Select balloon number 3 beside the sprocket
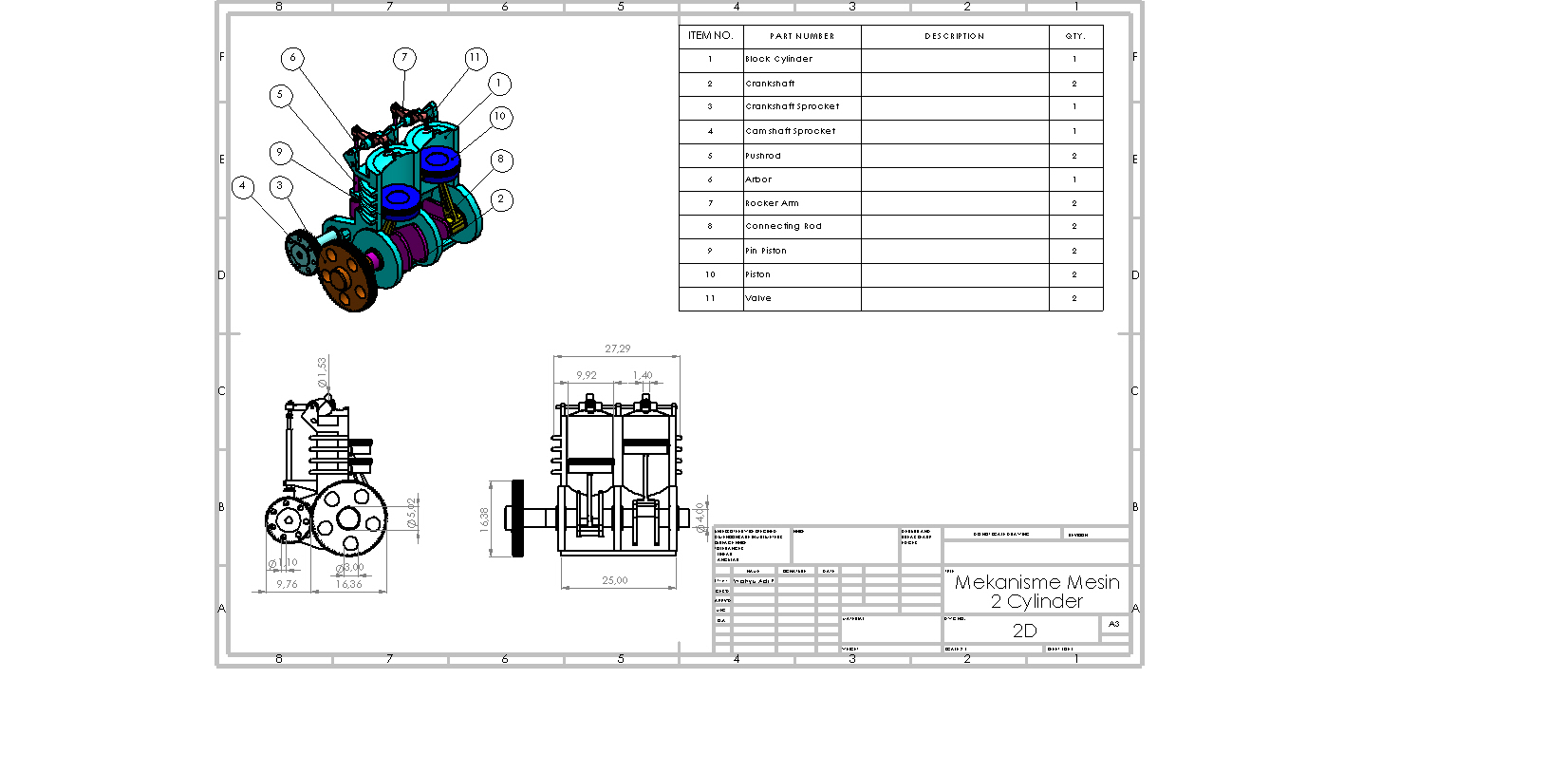The width and height of the screenshot is (1568, 773). (280, 186)
